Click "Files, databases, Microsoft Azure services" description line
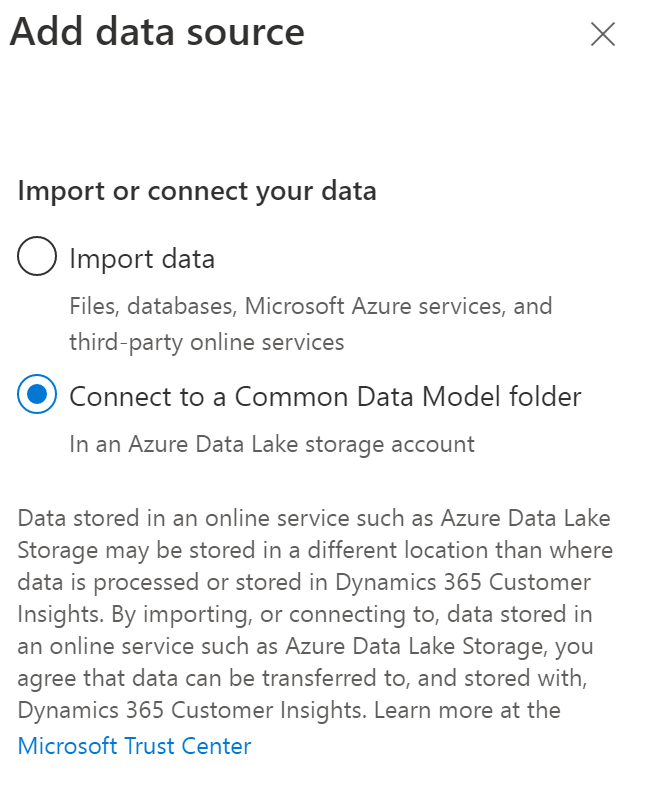Image resolution: width=649 pixels, height=791 pixels. click(310, 305)
